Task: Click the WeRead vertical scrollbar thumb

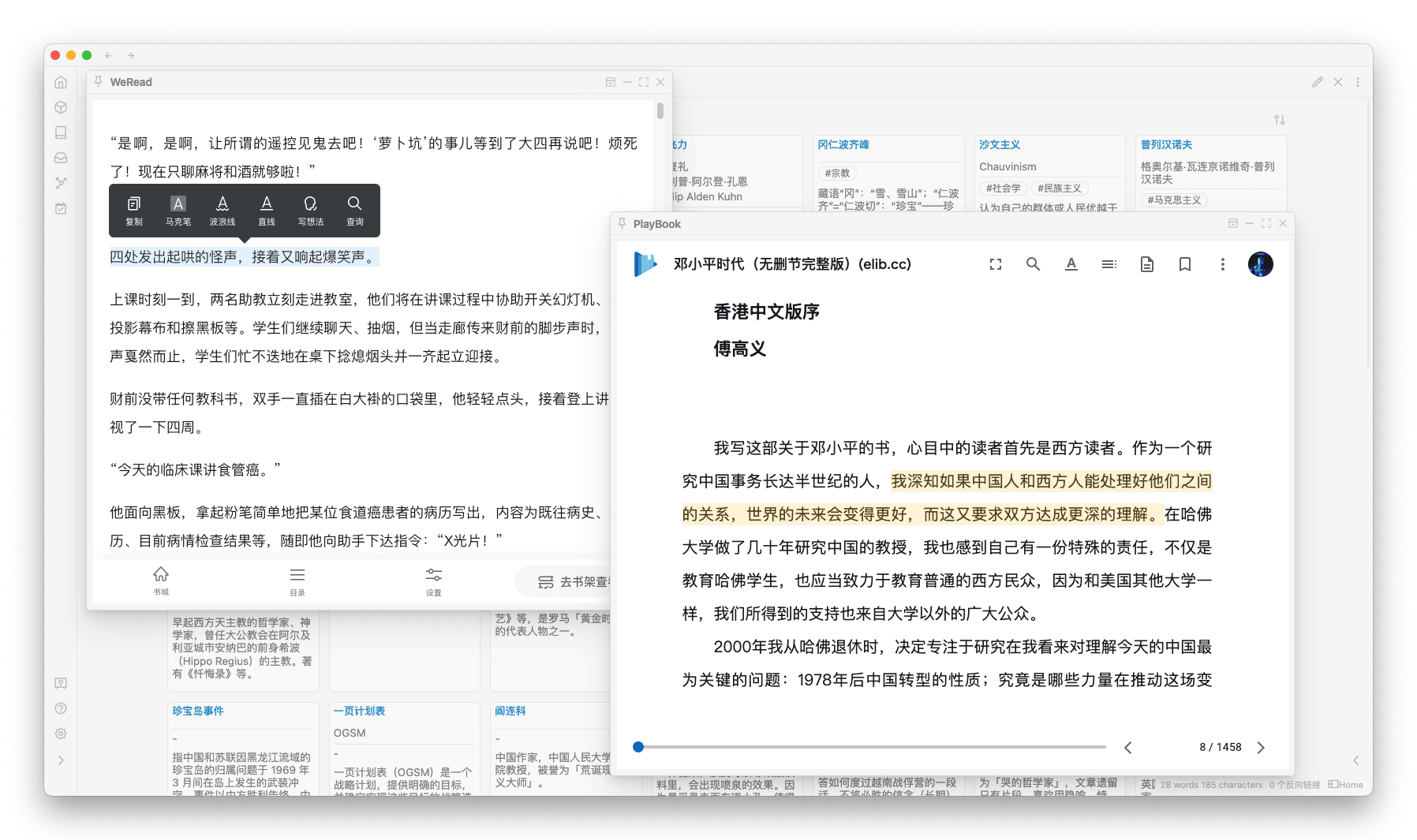Action: [660, 110]
